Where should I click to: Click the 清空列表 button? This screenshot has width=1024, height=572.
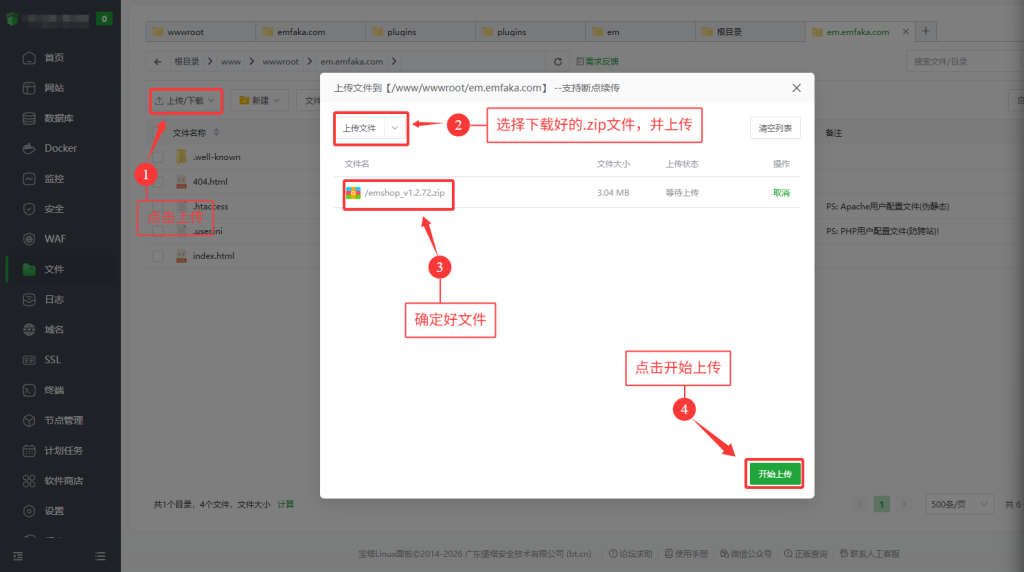point(775,128)
